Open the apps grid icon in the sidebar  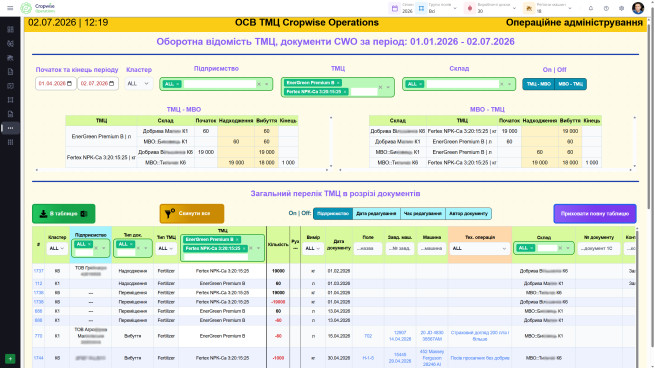10,142
